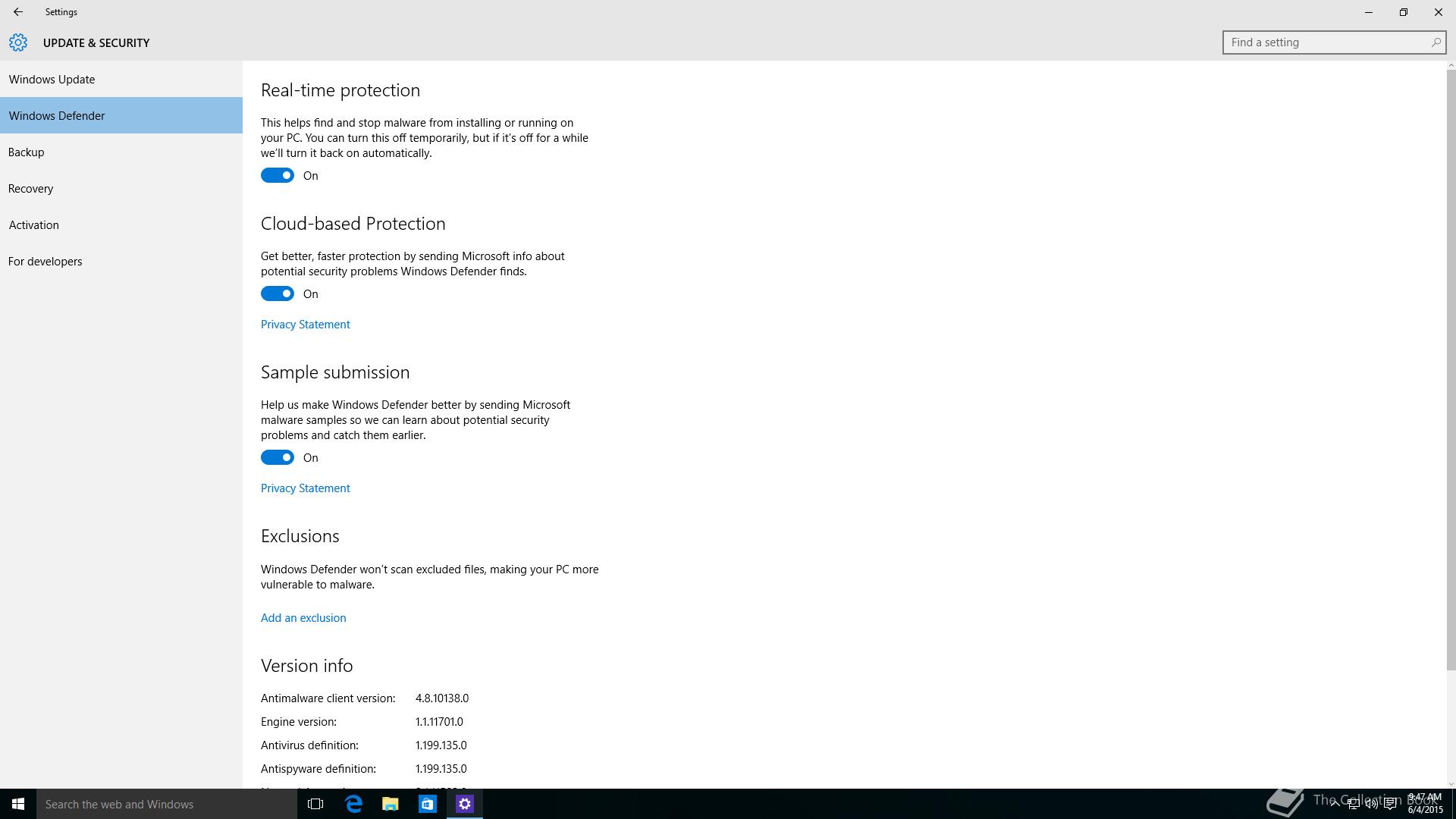1456x819 pixels.
Task: Go back with the Settings back arrow
Action: (17, 12)
